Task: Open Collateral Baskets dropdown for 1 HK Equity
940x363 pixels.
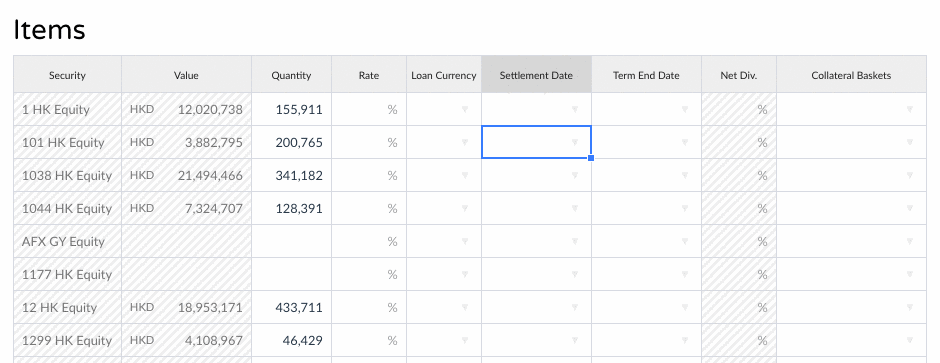Action: pos(909,110)
